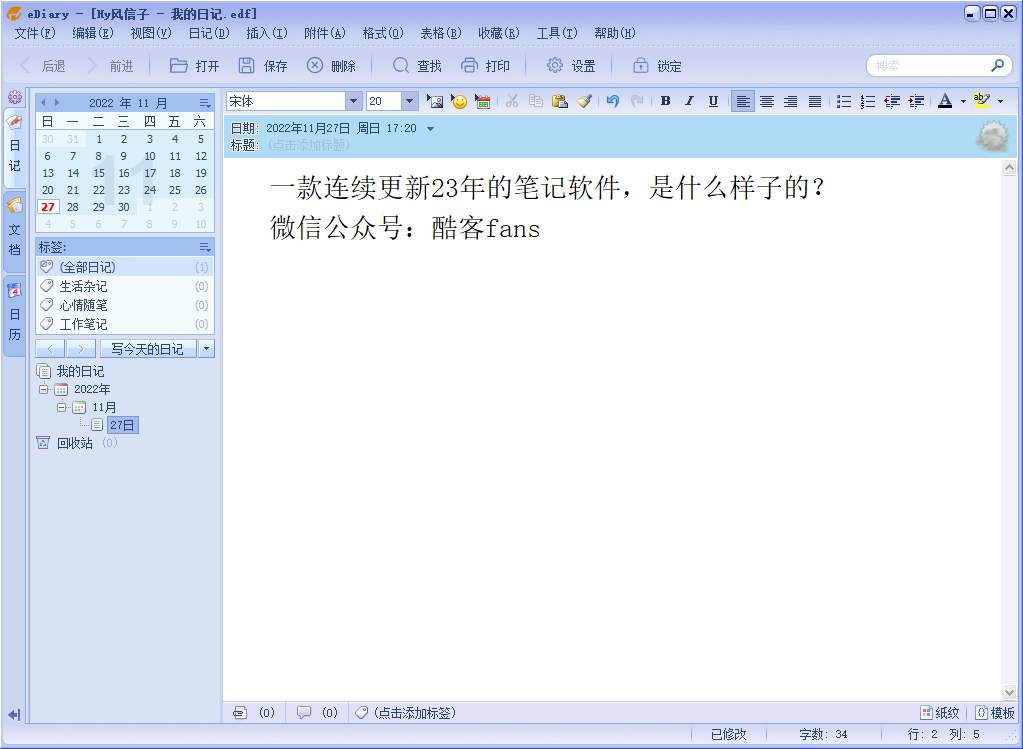Open the 工具(T) menu

[557, 33]
